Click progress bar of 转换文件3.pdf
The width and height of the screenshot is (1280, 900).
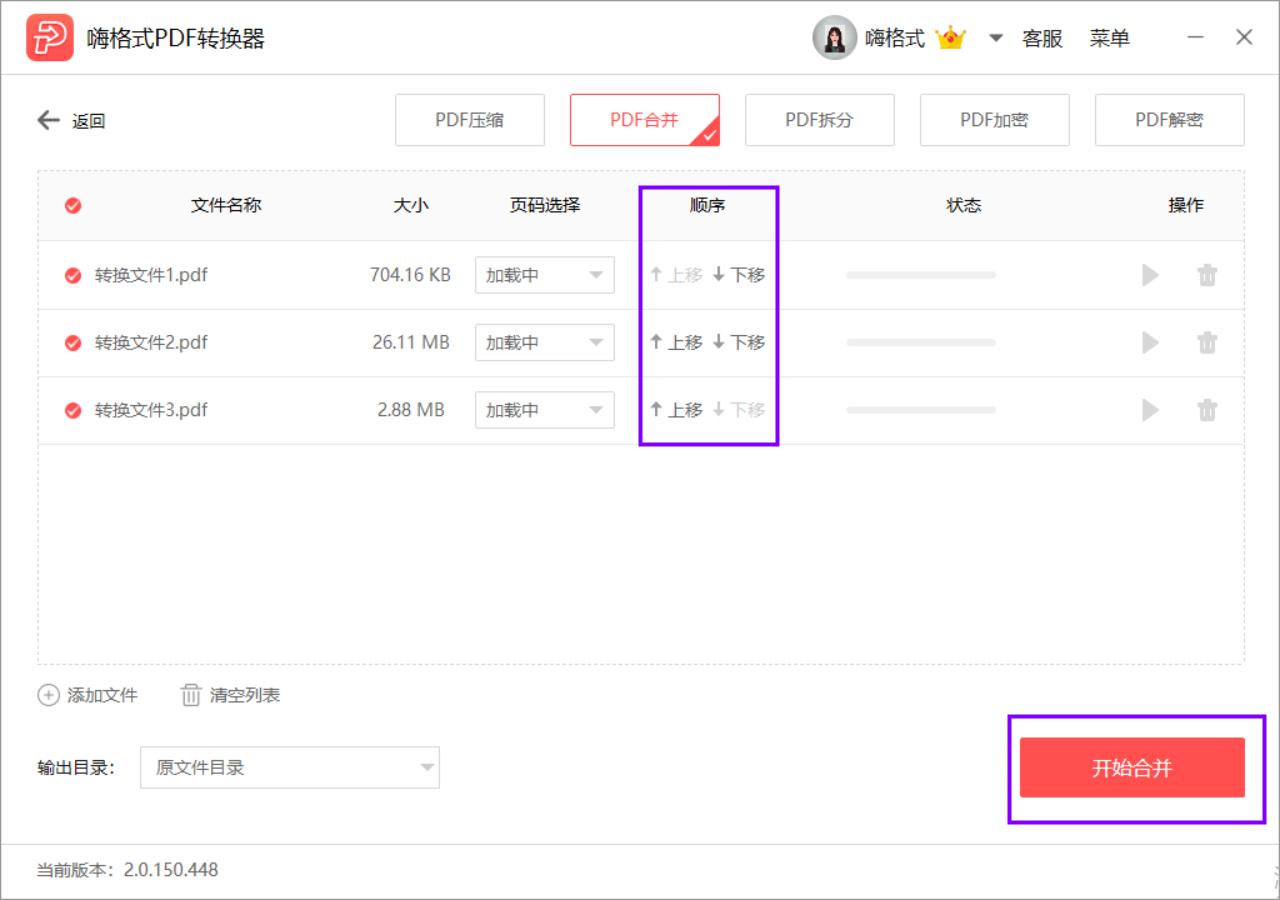click(921, 410)
